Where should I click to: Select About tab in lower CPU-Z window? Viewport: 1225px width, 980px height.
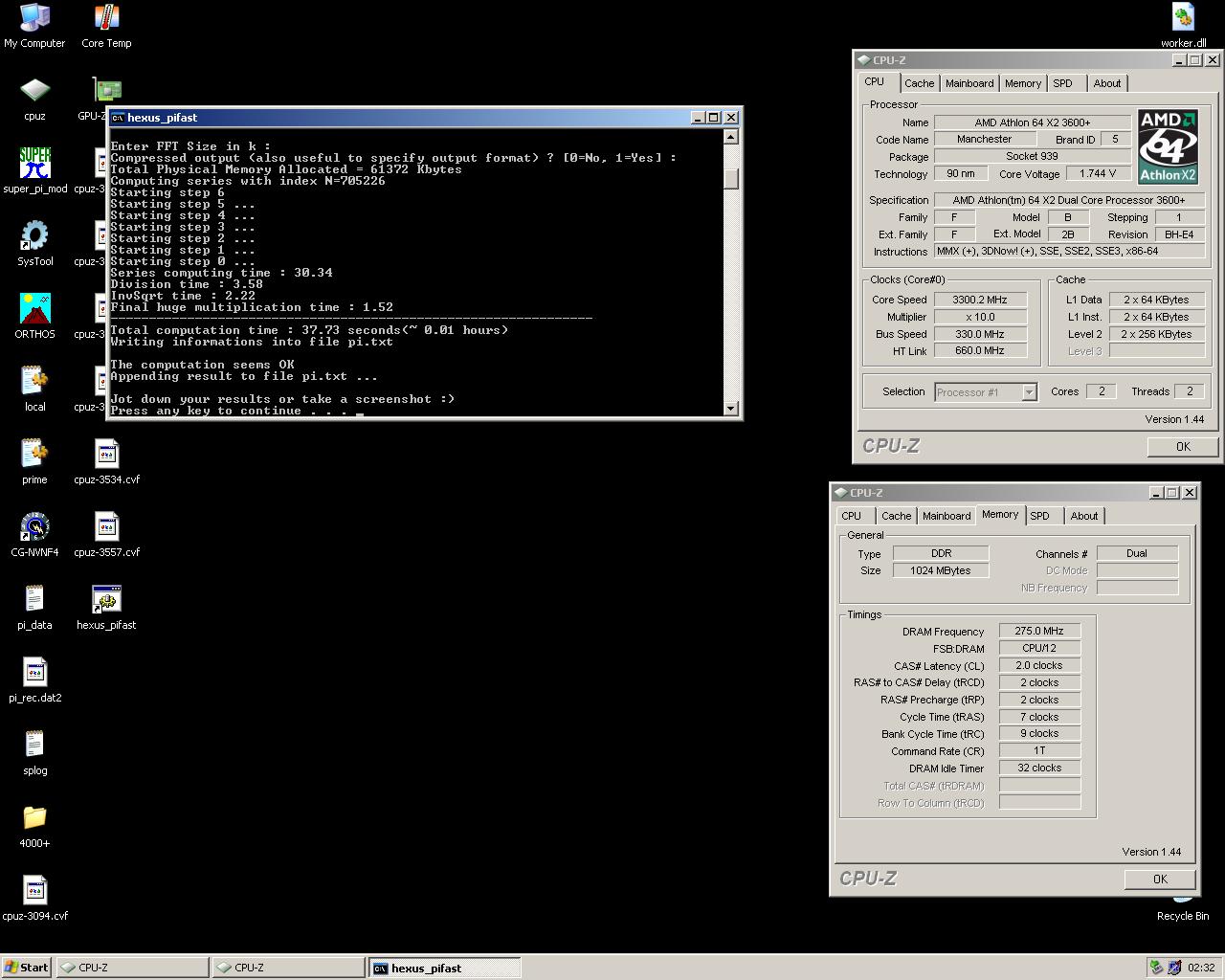coord(1084,516)
